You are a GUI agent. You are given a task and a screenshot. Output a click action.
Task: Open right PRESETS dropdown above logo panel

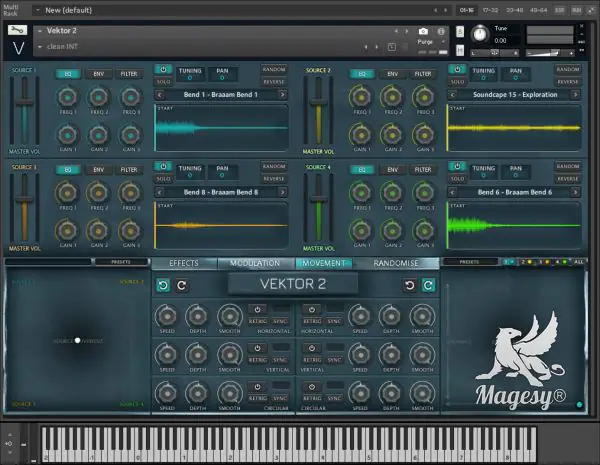pos(470,262)
